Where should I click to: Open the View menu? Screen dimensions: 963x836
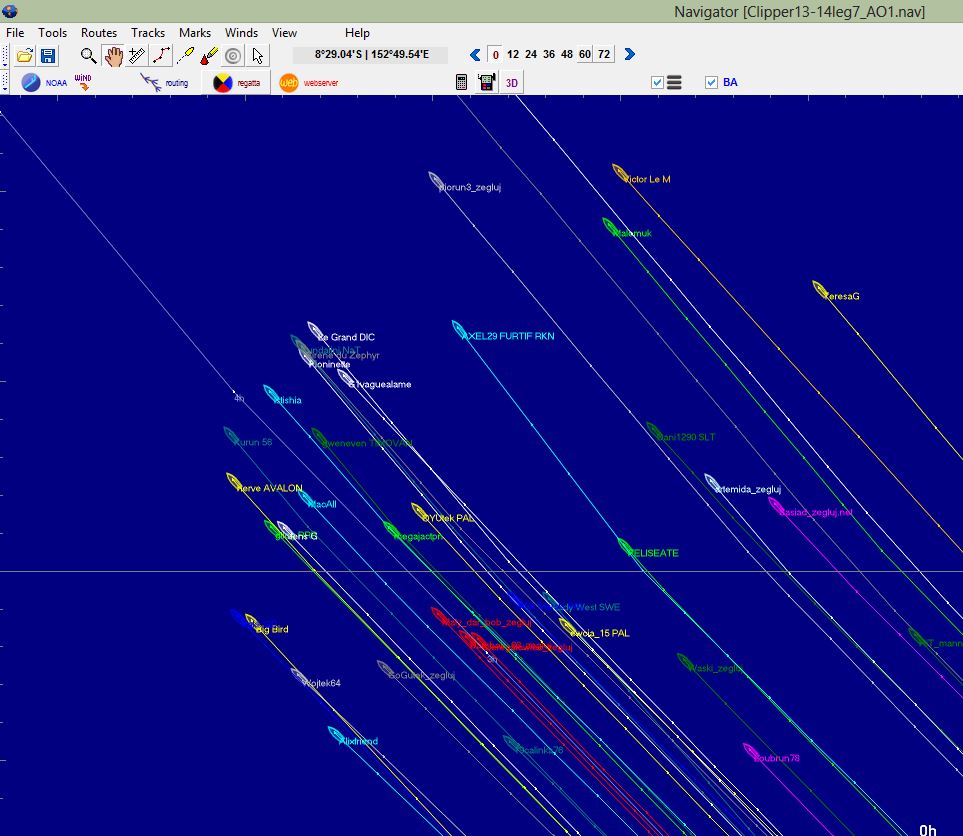(x=284, y=33)
